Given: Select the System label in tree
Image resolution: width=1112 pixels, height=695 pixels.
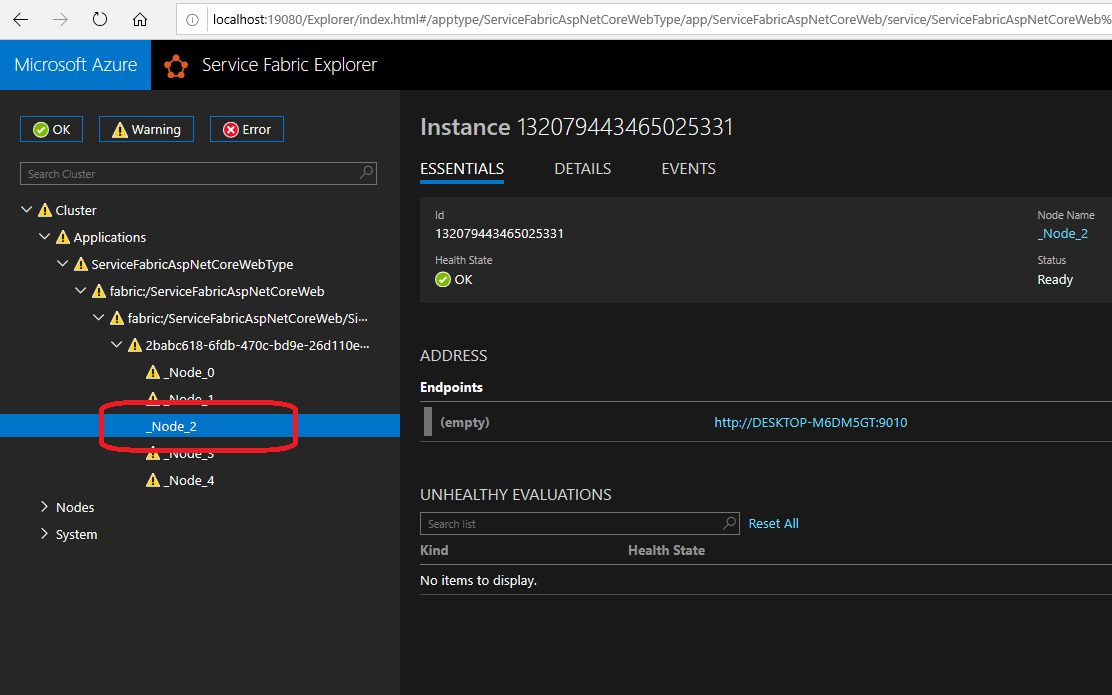Looking at the screenshot, I should 77,534.
